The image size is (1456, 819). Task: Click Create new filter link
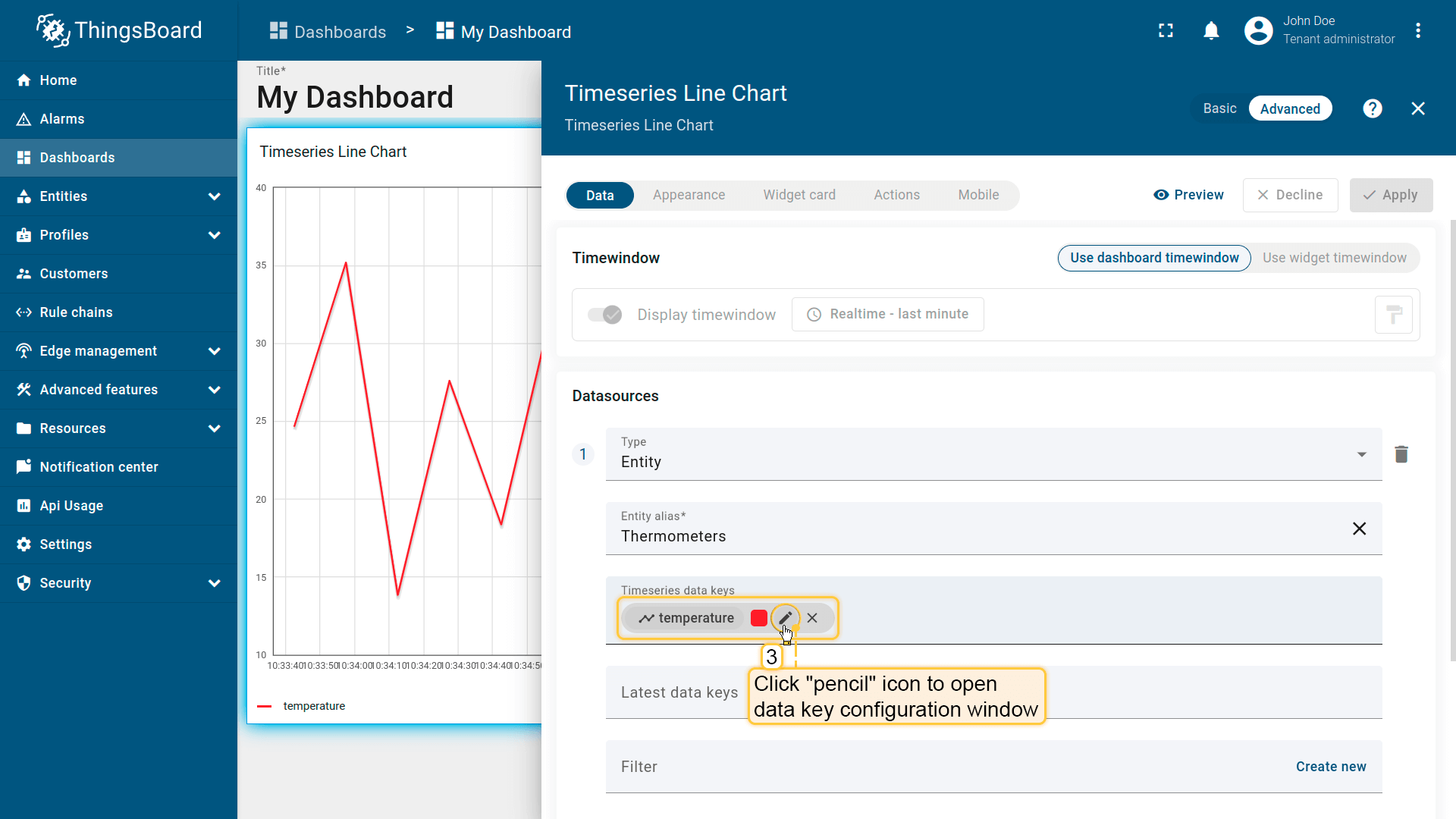tap(1331, 767)
